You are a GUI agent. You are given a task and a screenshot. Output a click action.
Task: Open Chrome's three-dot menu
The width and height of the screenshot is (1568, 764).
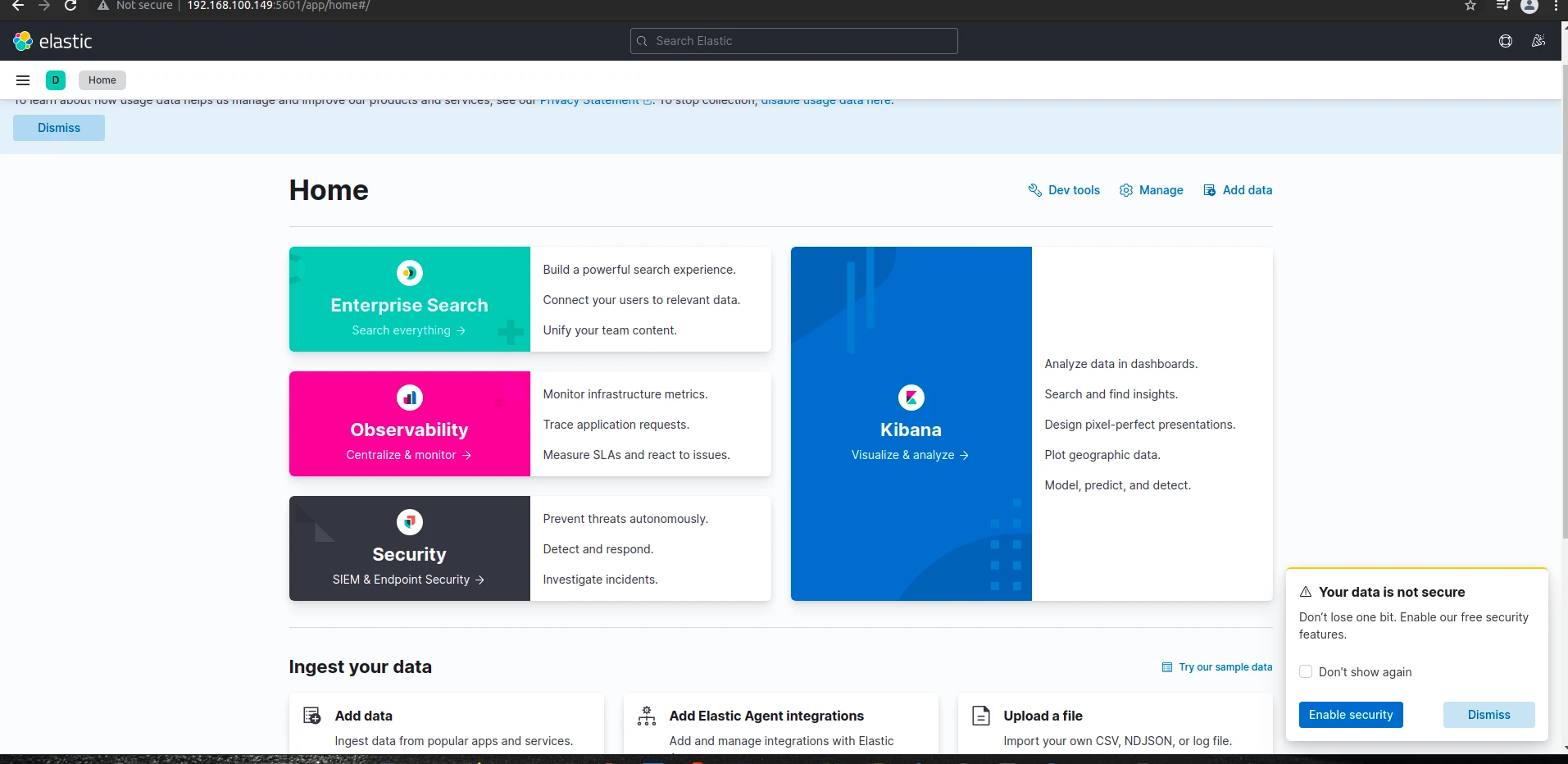(1555, 7)
